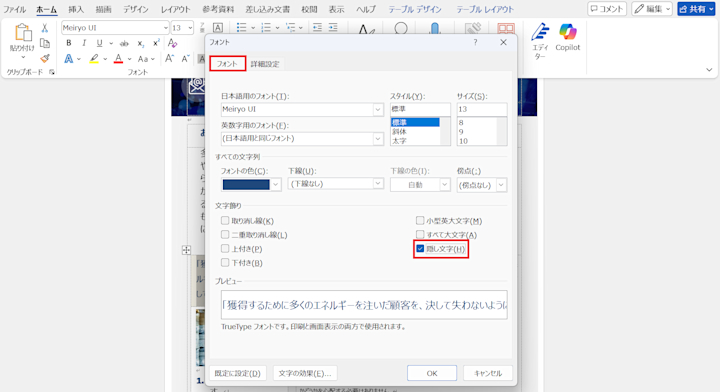Screen dimensions: 720x392
Task: Click the dark blue font color swatch
Action: [x=246, y=185]
